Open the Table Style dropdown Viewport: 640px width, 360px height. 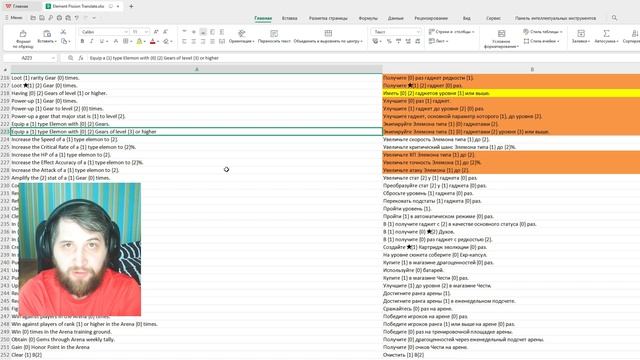543,32
